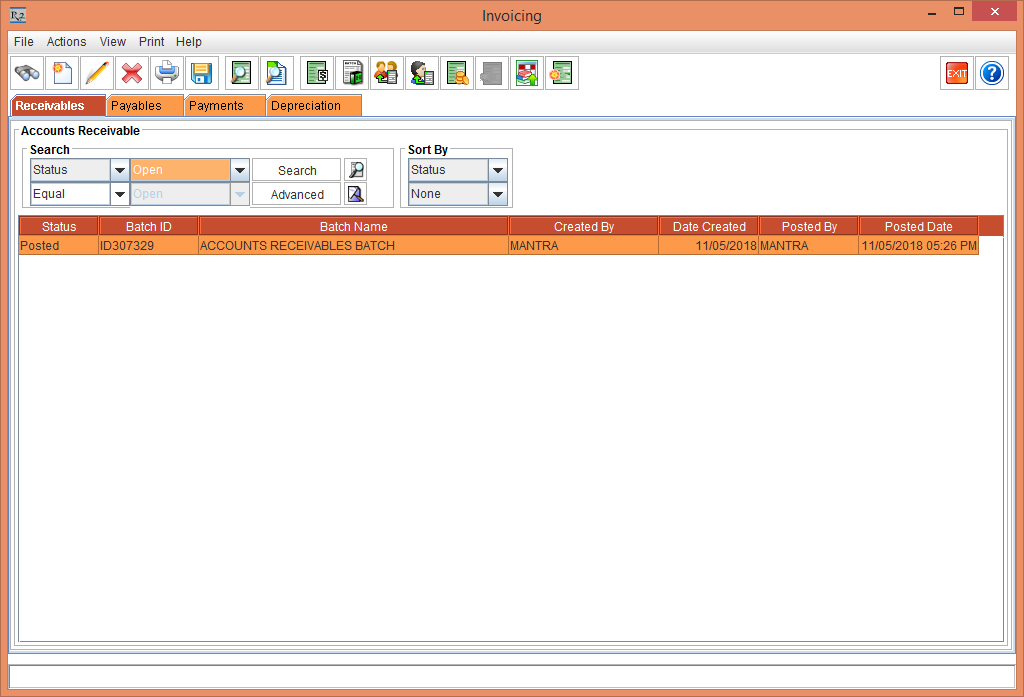Switch to the Payables tab

click(x=145, y=106)
